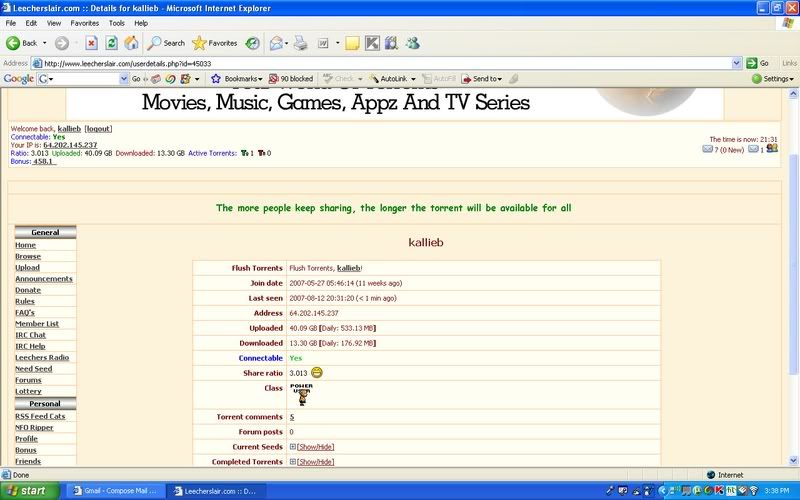Click the K icon in IE toolbar
This screenshot has width=800, height=500.
pyautogui.click(x=372, y=43)
